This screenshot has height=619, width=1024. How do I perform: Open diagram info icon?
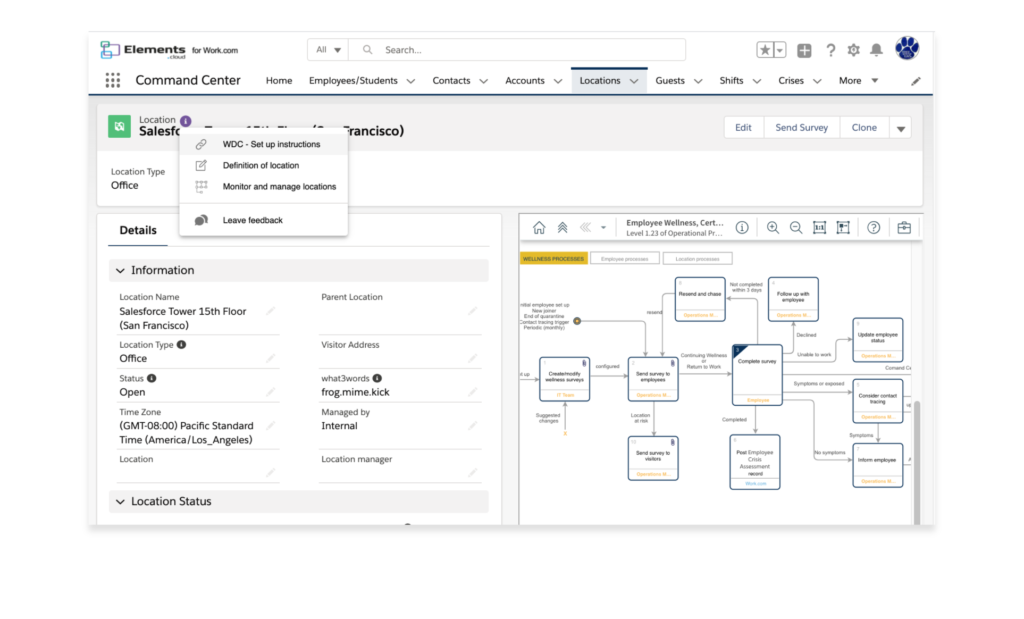[x=742, y=227]
